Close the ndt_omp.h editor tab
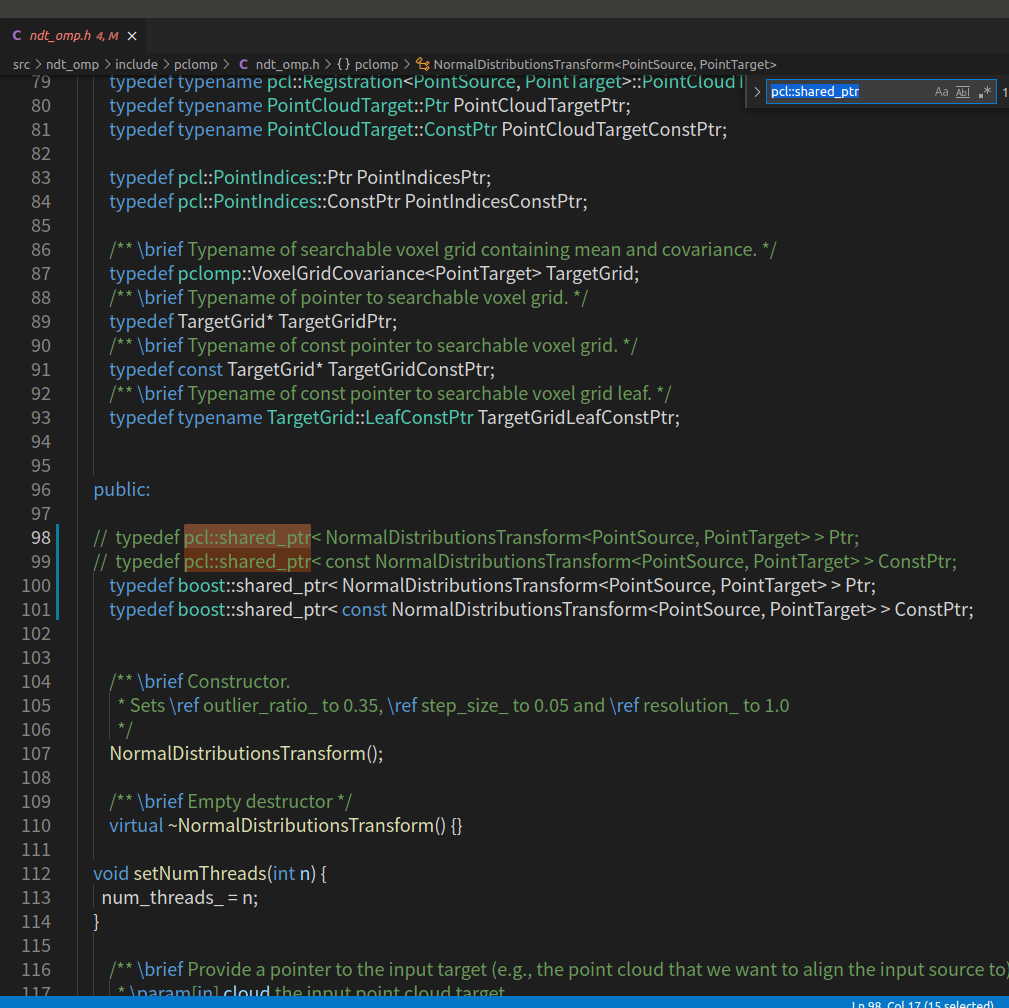 [132, 36]
